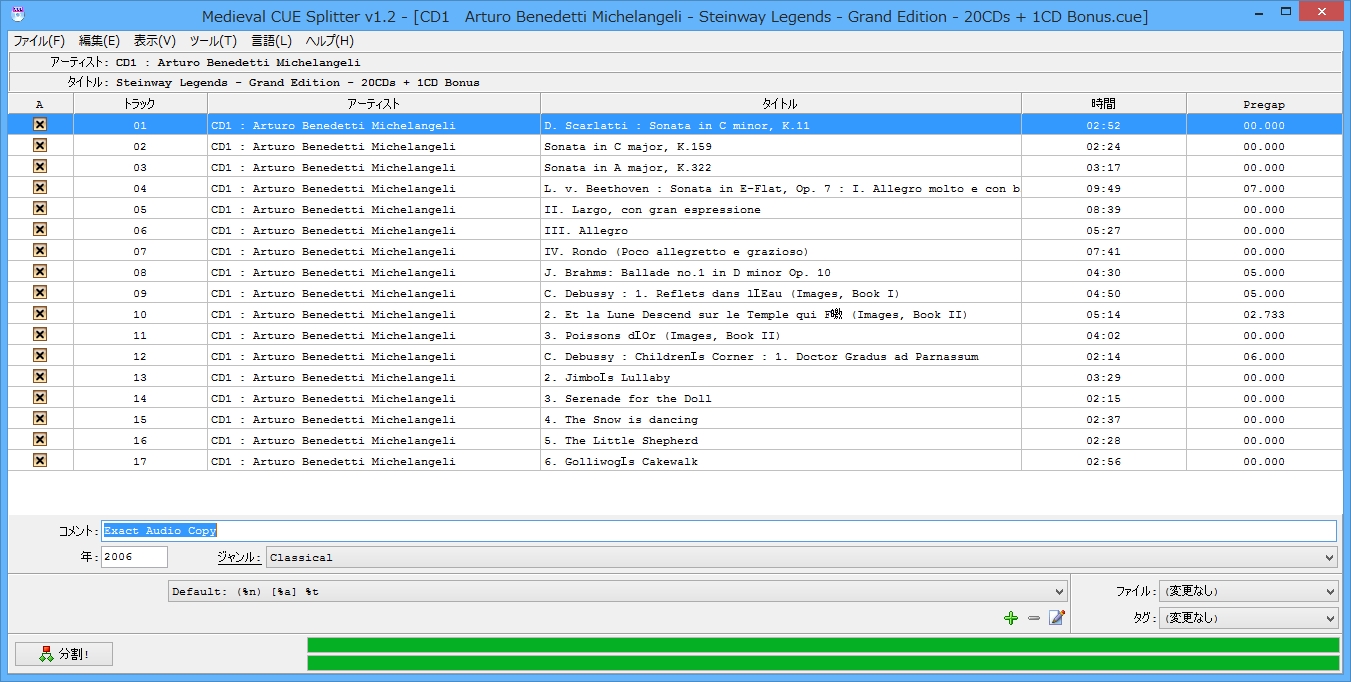Remove the selected file mask
The height and width of the screenshot is (682, 1351).
coord(1034,618)
